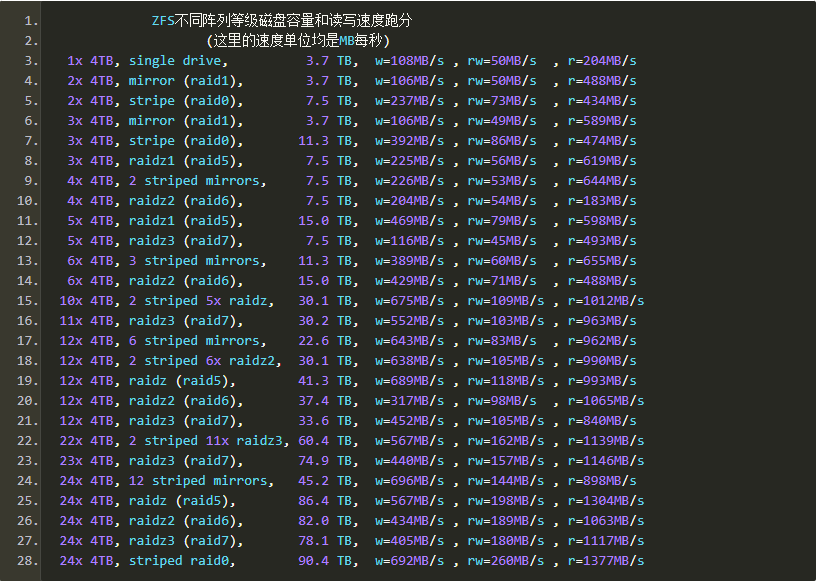Select the '12x 4TB, 6 striped mirrors' row

(x=170, y=340)
